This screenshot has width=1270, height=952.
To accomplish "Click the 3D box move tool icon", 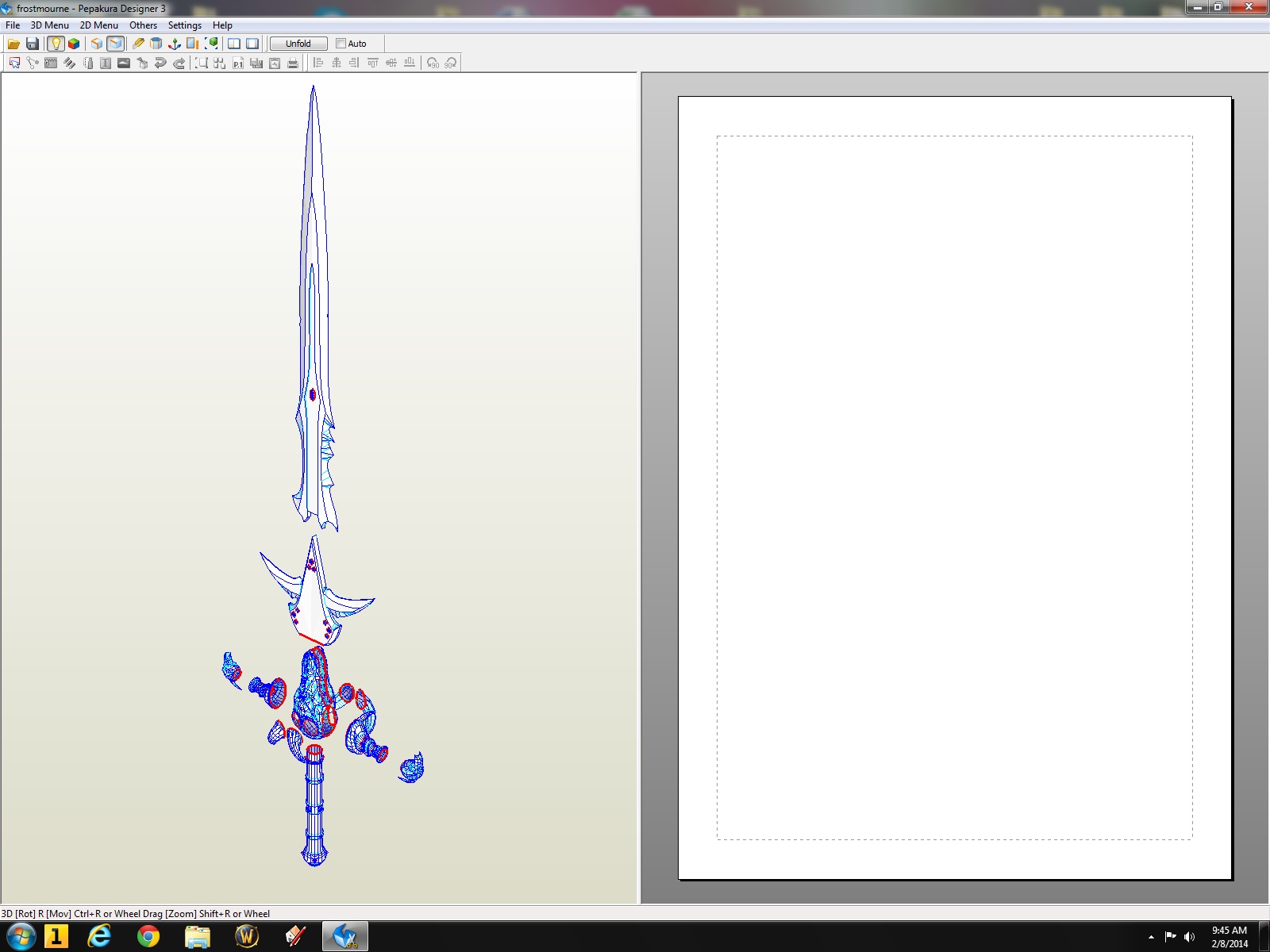I will click(x=142, y=63).
